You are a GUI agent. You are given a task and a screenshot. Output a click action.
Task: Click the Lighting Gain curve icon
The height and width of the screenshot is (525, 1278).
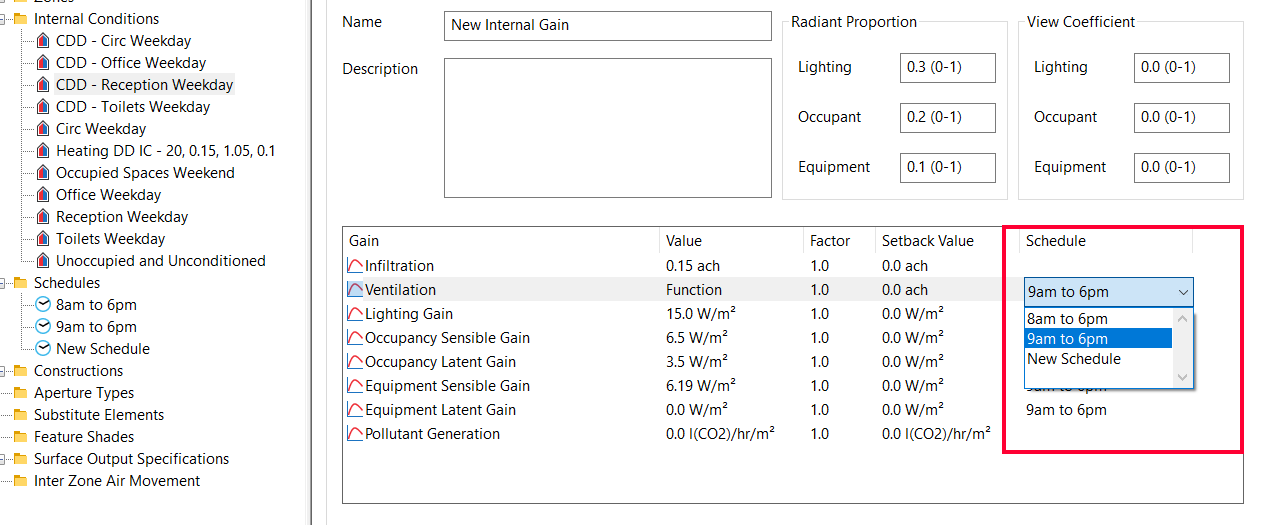point(355,314)
